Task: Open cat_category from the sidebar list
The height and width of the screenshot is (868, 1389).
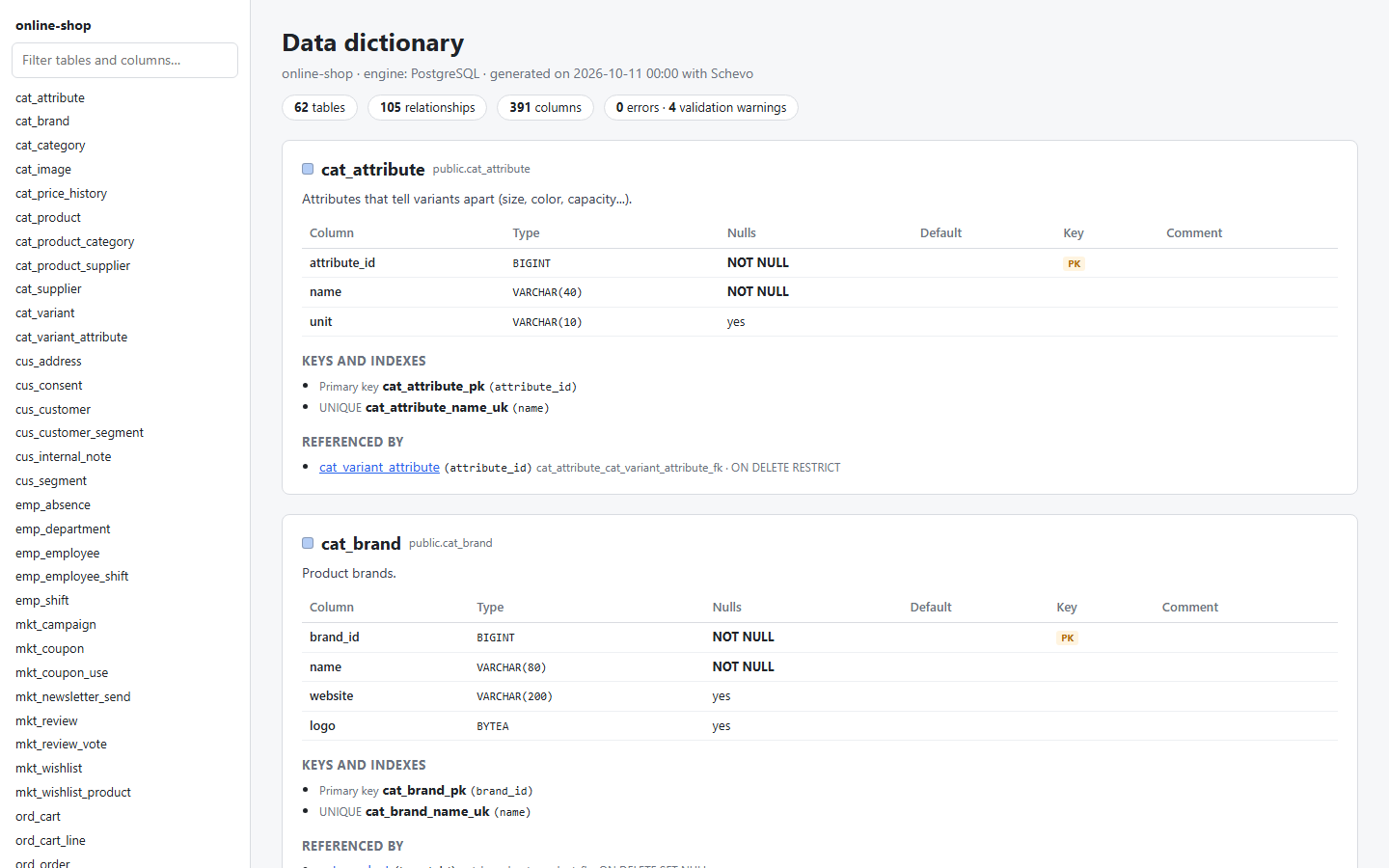Action: [x=50, y=146]
